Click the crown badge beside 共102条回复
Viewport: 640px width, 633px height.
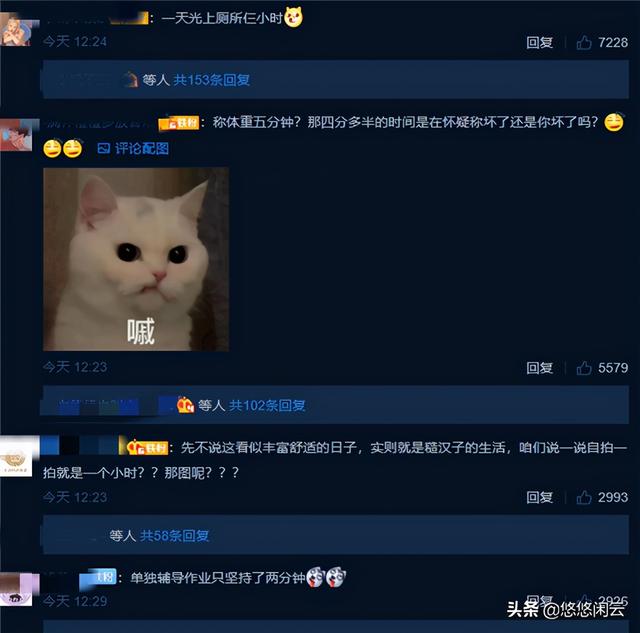click(185, 405)
